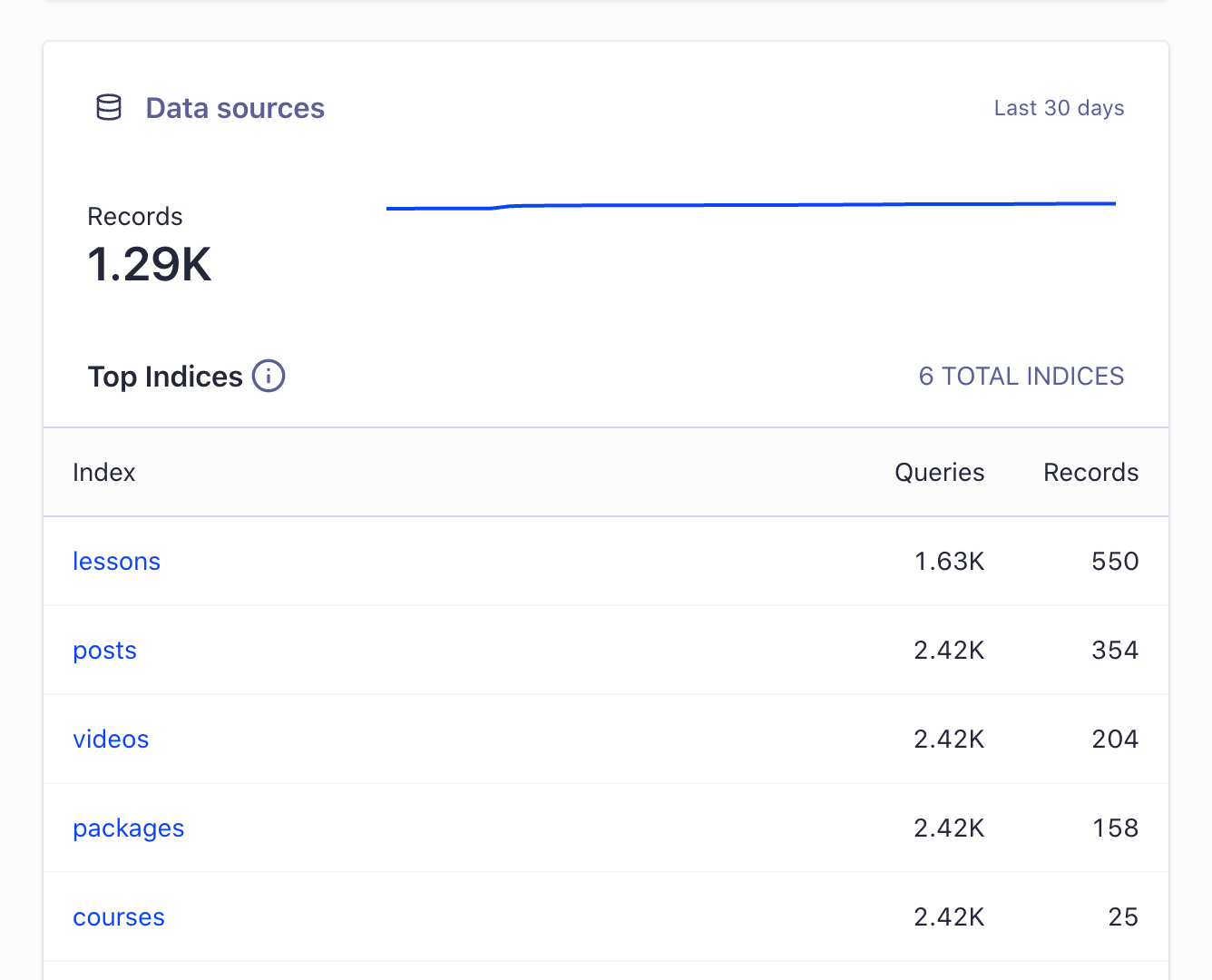Select the 158 records value for packages

(1116, 828)
